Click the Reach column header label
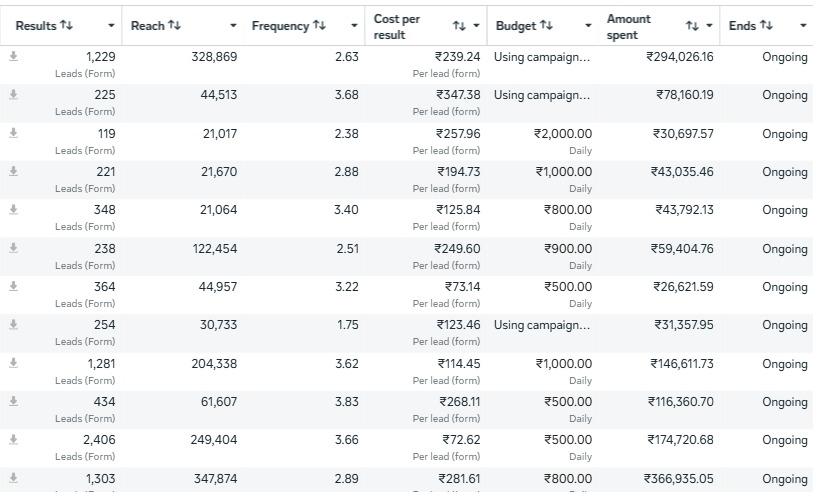Screen dimensions: 813x492 click(x=147, y=25)
